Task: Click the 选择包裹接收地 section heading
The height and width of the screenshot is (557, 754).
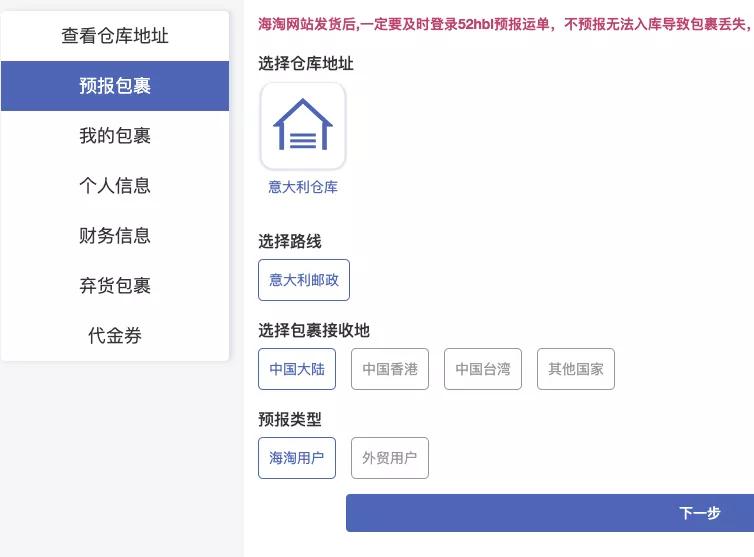Action: point(314,330)
